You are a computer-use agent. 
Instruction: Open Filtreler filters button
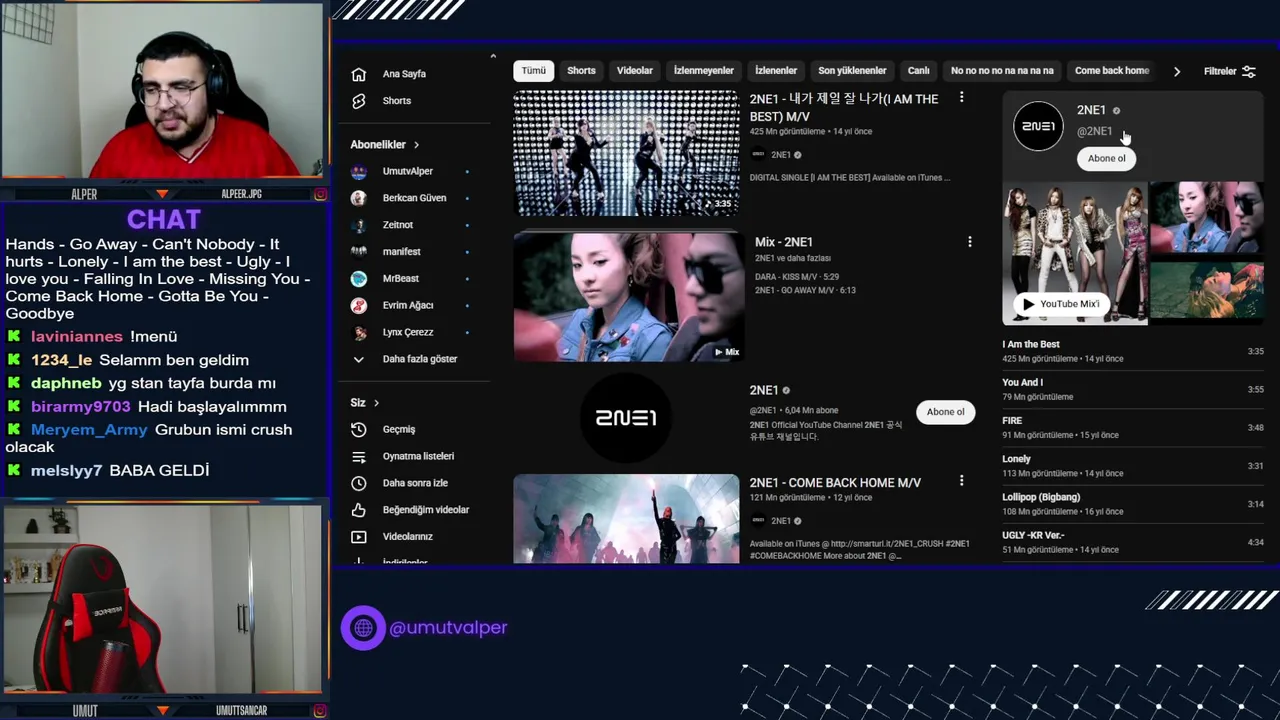pyautogui.click(x=1230, y=72)
